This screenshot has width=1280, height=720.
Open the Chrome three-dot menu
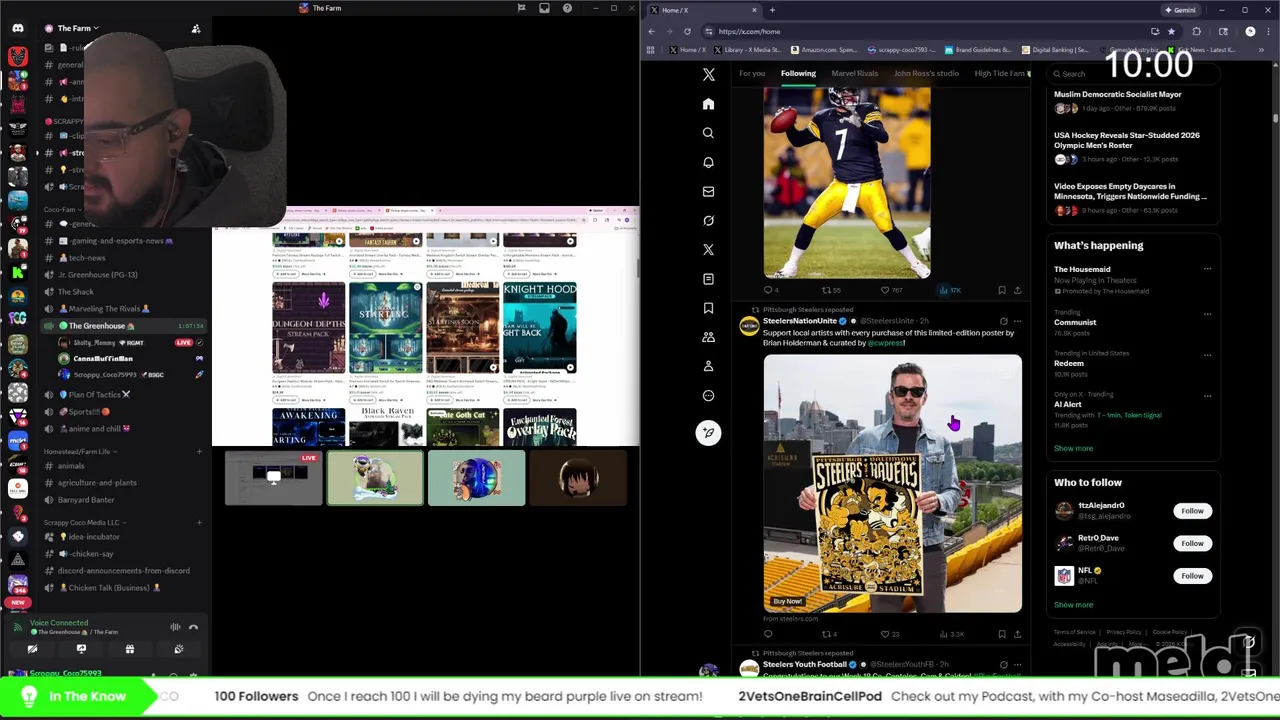[x=1270, y=31]
